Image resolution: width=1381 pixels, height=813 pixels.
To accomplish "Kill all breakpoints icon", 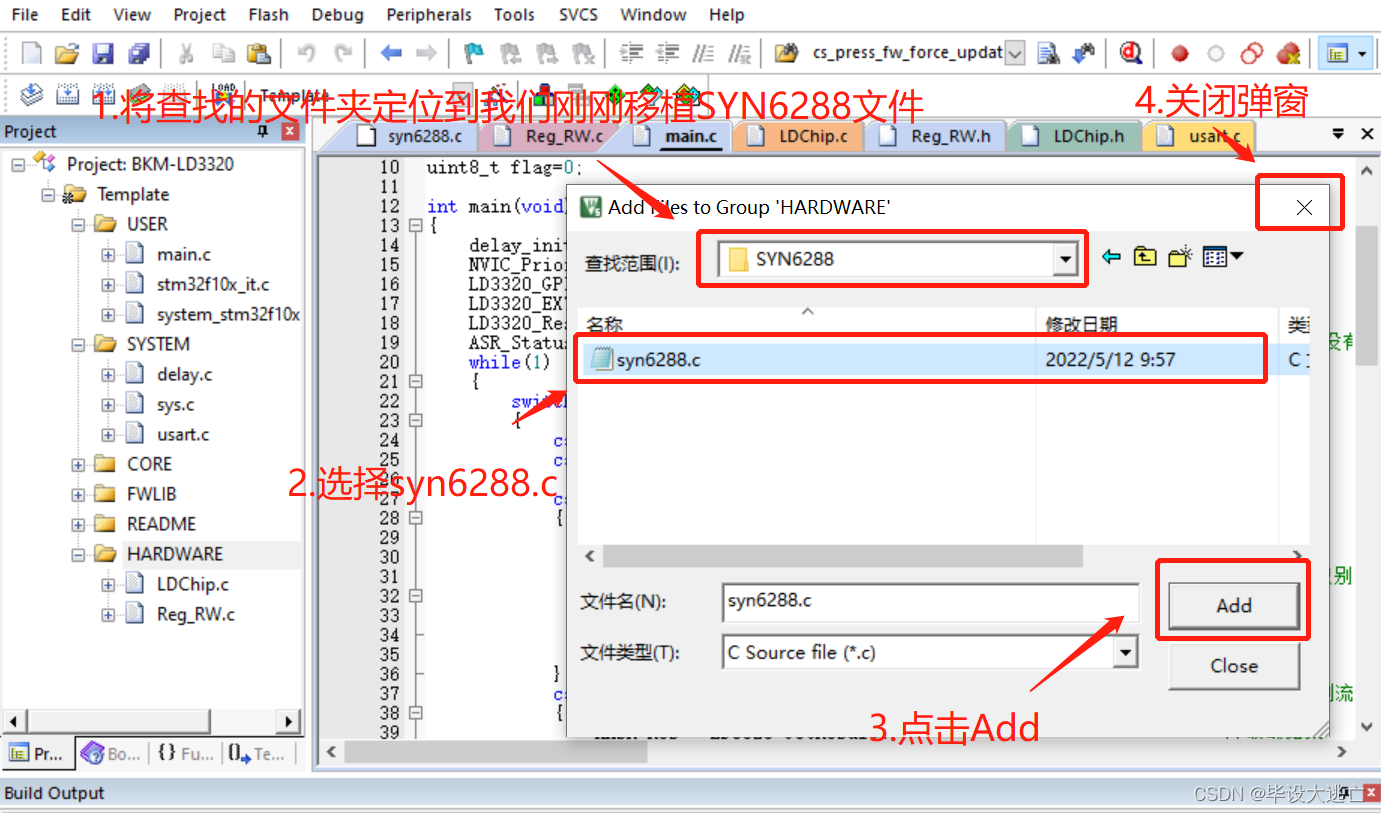I will (x=1288, y=53).
